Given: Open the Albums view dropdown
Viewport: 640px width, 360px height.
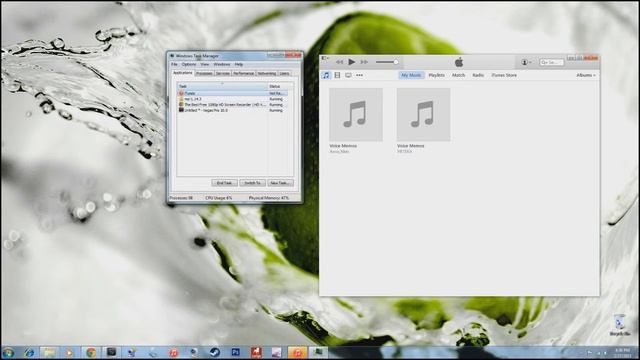Looking at the screenshot, I should [x=586, y=75].
